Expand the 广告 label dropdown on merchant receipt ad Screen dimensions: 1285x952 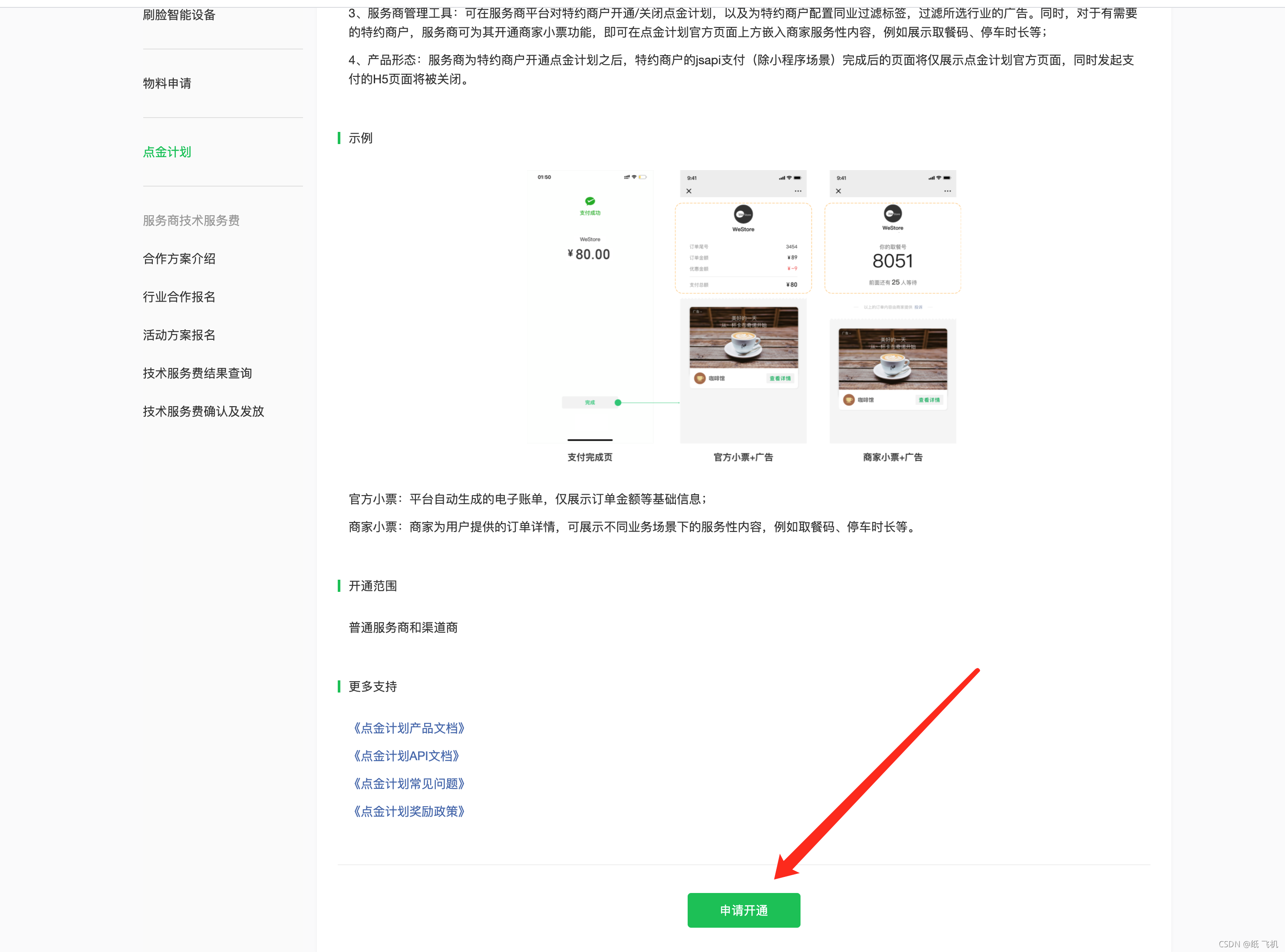coord(846,334)
